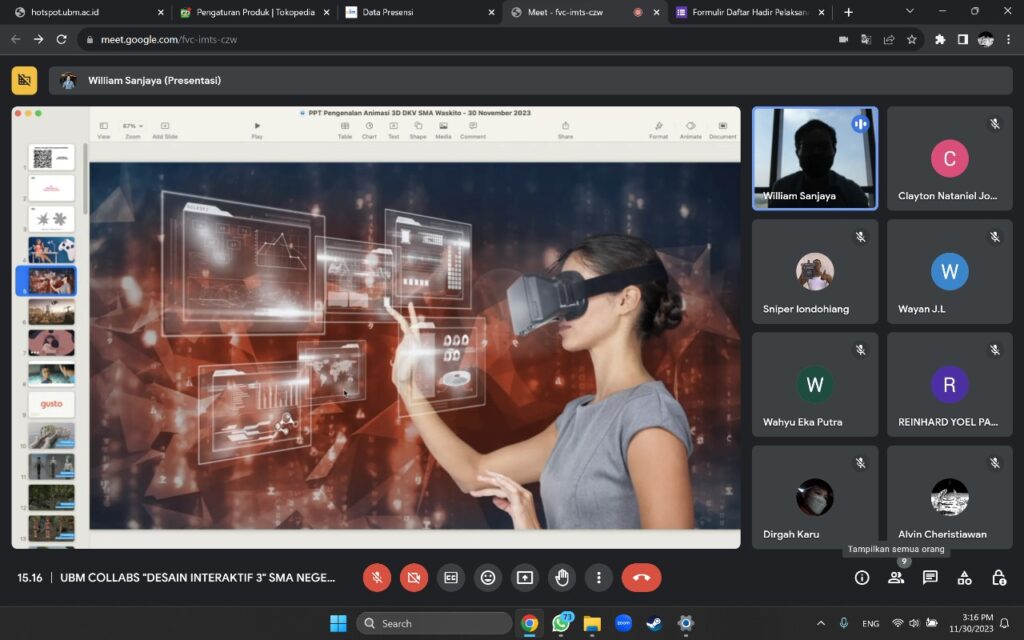Click the yellow presentation icon beside William Sanjaya
1024x640 pixels.
pos(24,80)
